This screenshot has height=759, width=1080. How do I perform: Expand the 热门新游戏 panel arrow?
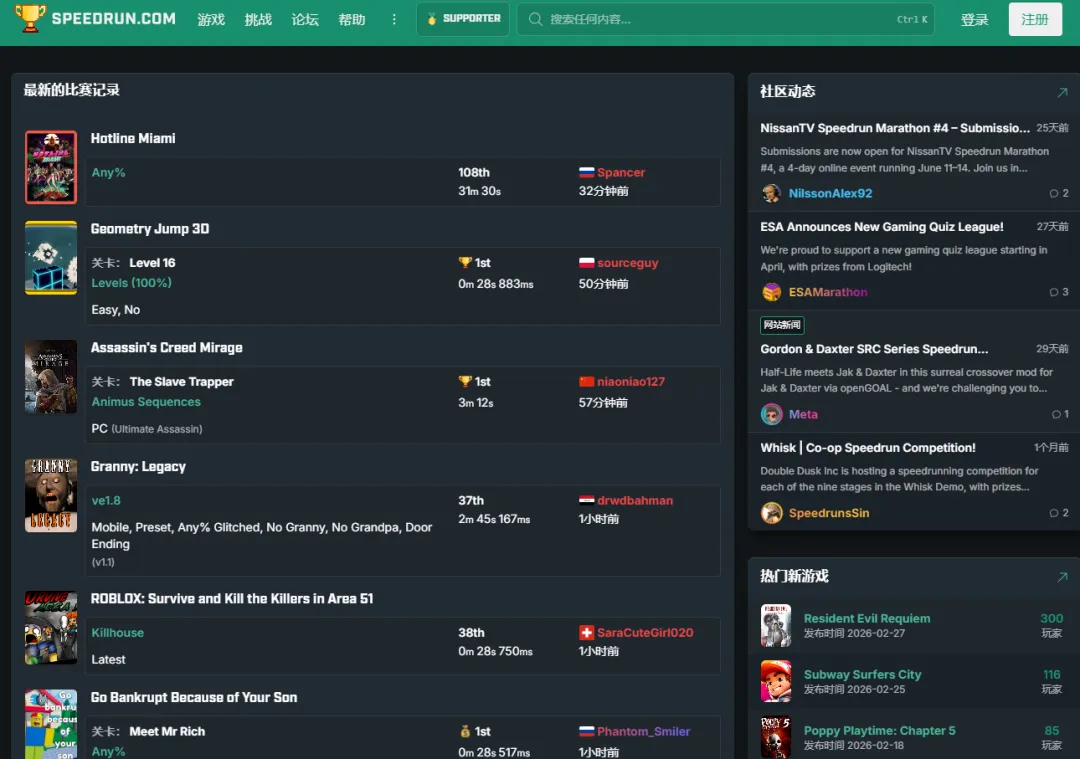pos(1062,576)
